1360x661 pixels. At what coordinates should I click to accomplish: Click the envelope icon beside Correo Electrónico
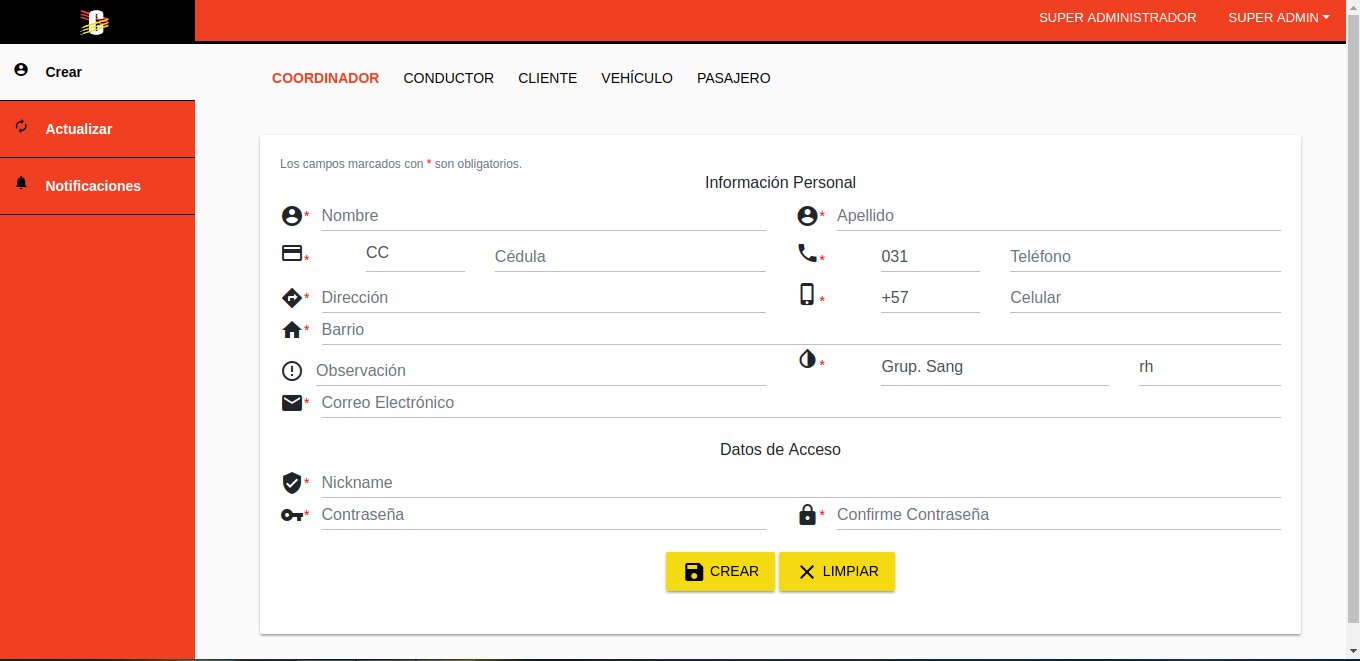pyautogui.click(x=291, y=402)
